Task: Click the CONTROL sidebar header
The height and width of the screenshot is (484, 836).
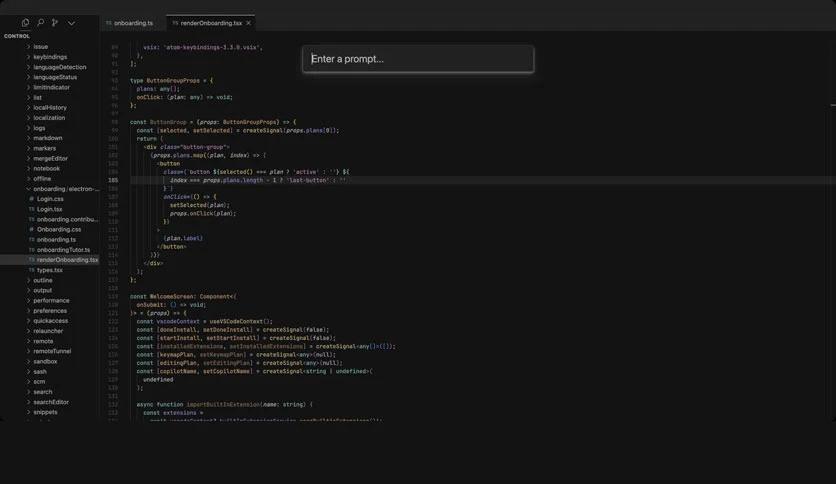Action: pos(17,36)
